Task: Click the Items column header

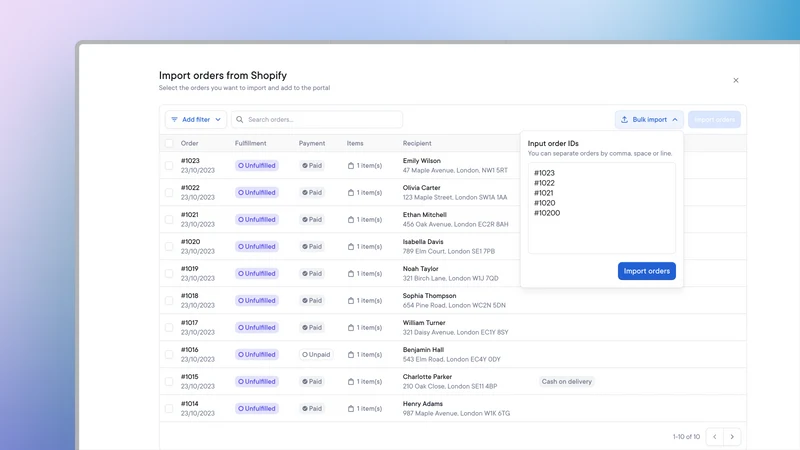Action: [x=355, y=143]
